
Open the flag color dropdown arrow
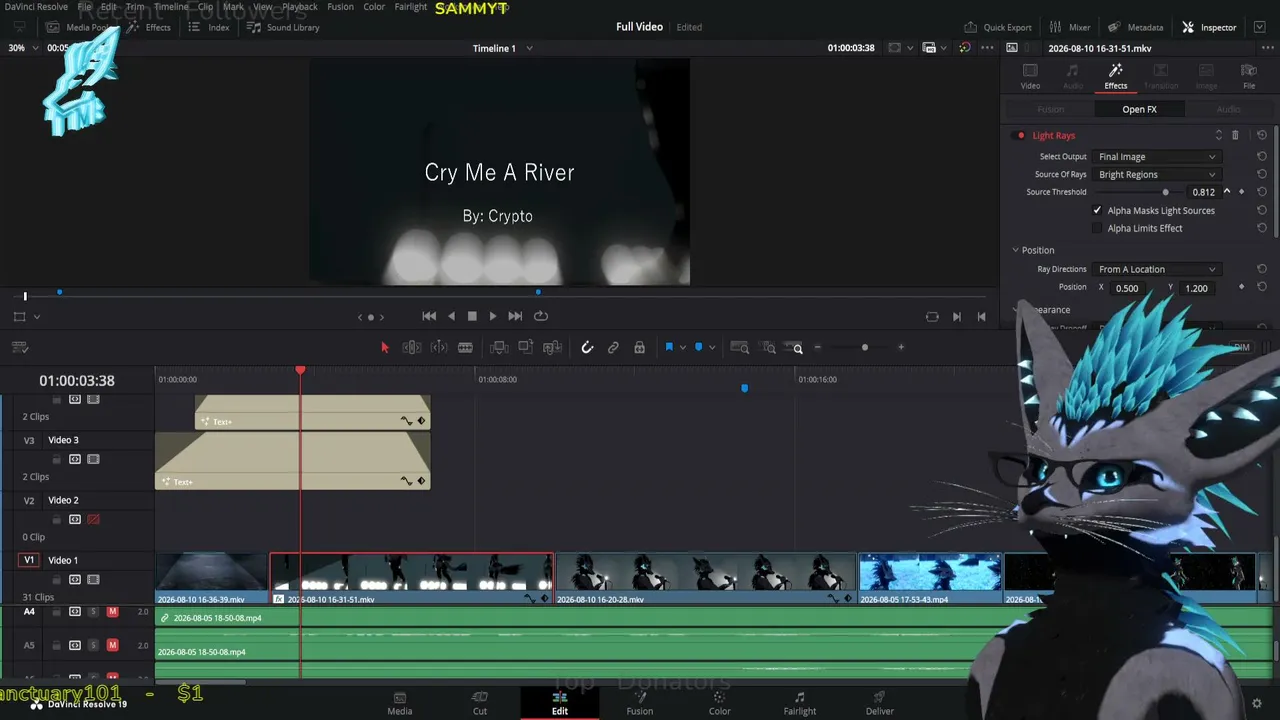pyautogui.click(x=682, y=348)
